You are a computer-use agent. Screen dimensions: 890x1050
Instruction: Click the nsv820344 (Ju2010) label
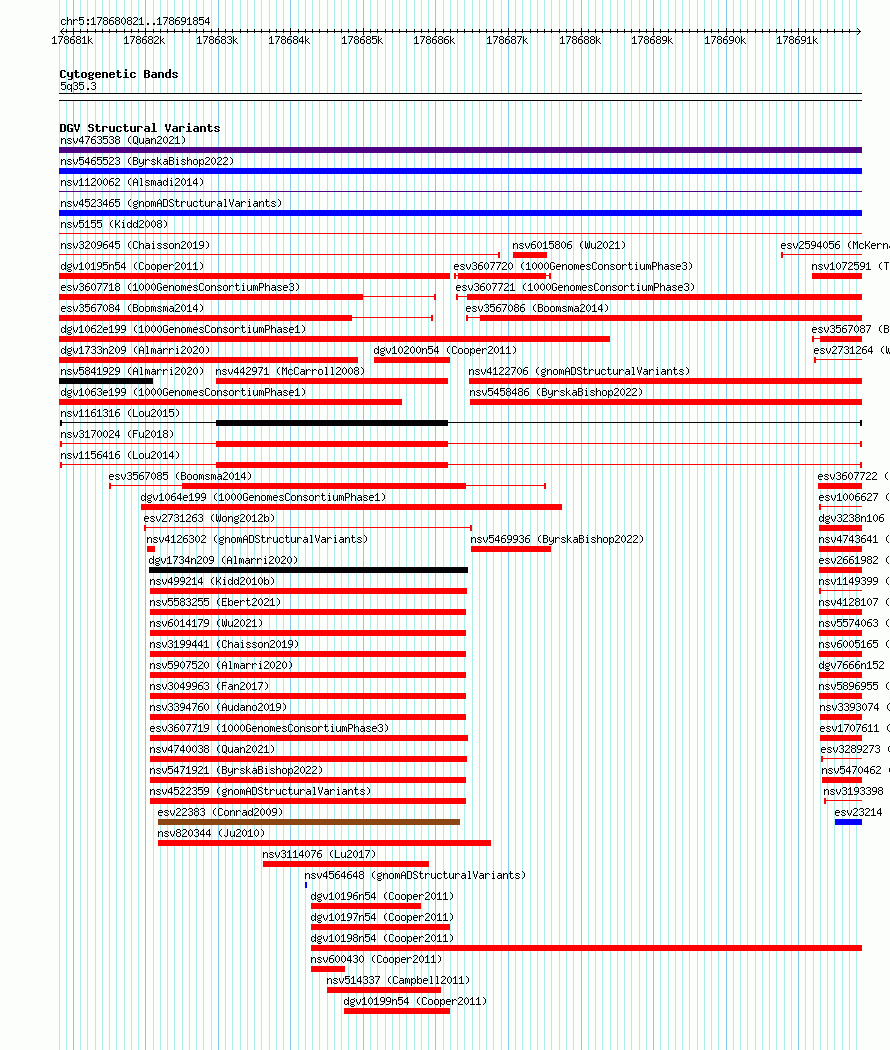pos(211,833)
